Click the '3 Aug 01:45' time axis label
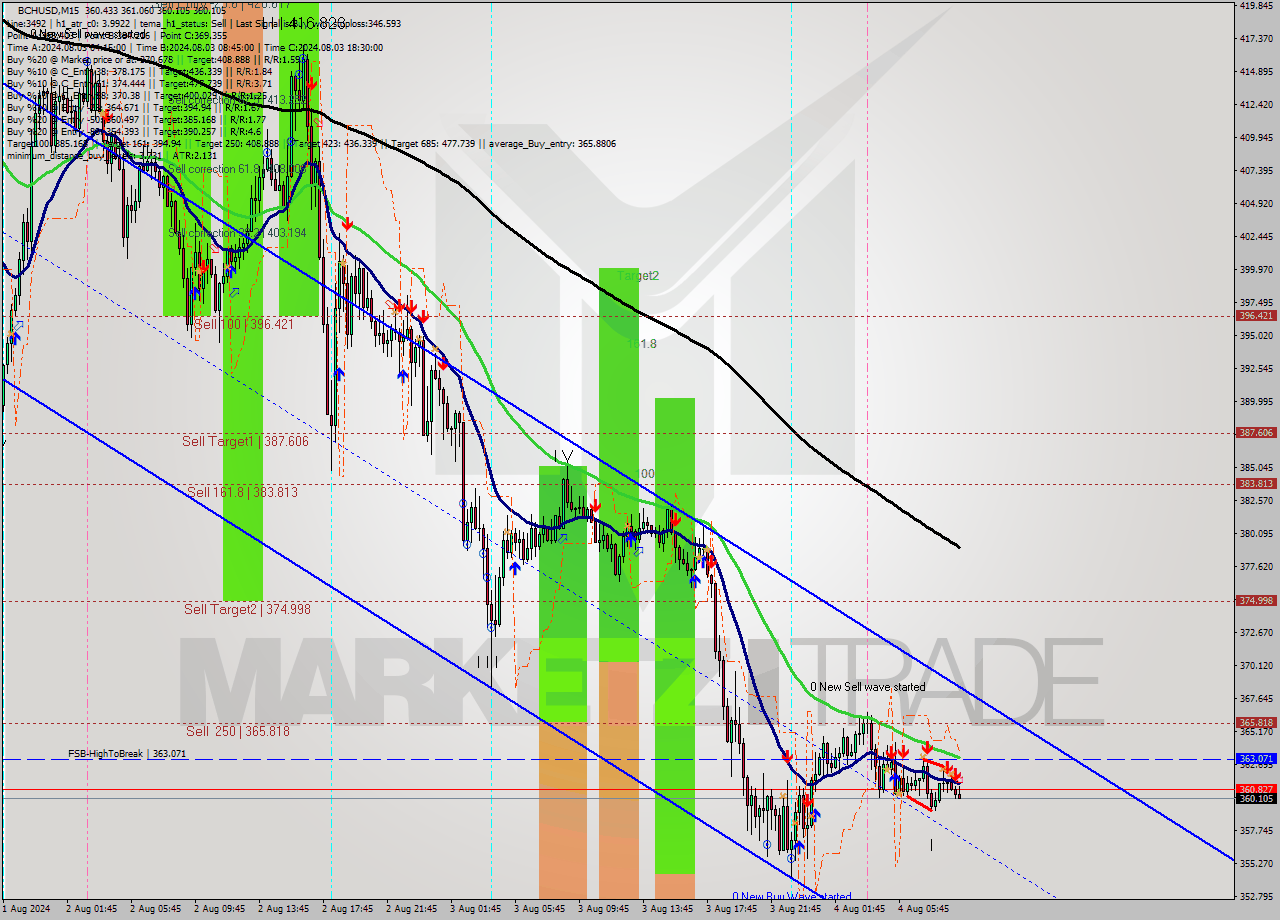 474,909
